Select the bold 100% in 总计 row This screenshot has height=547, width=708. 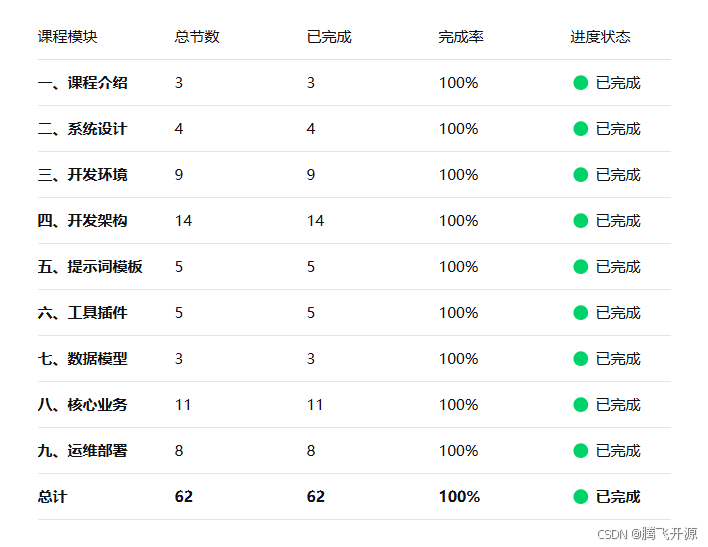459,496
